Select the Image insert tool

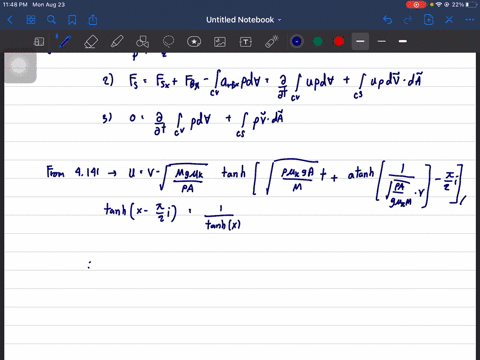coord(220,42)
